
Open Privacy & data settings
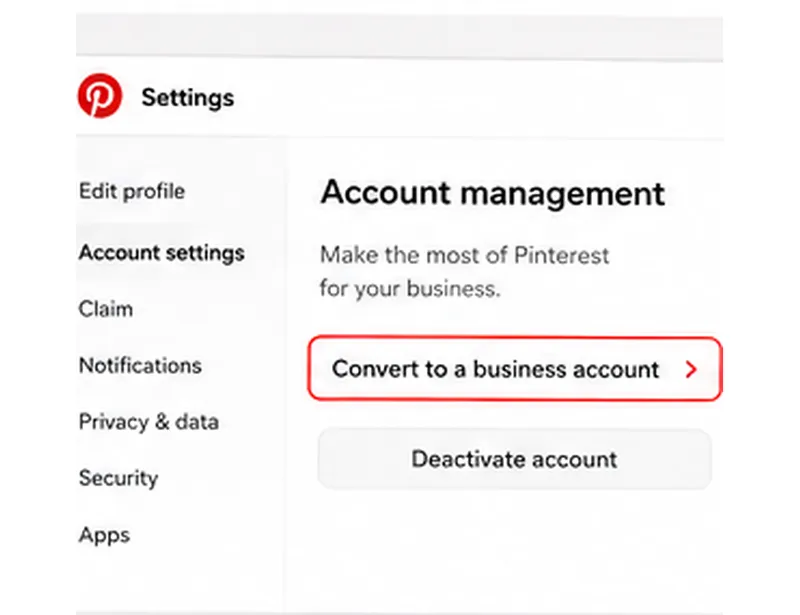[148, 422]
